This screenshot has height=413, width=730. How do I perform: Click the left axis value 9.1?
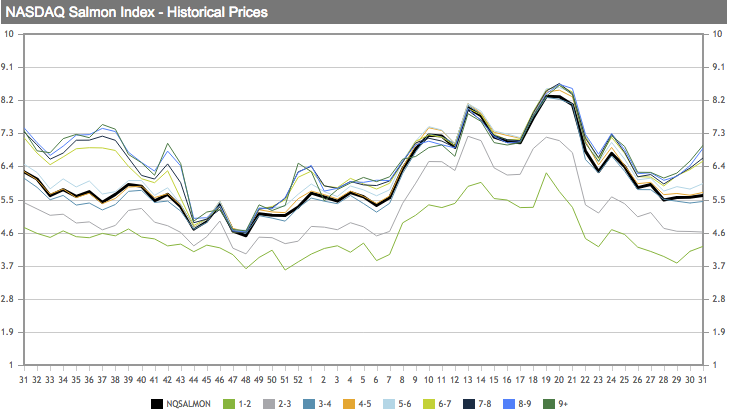pos(8,67)
